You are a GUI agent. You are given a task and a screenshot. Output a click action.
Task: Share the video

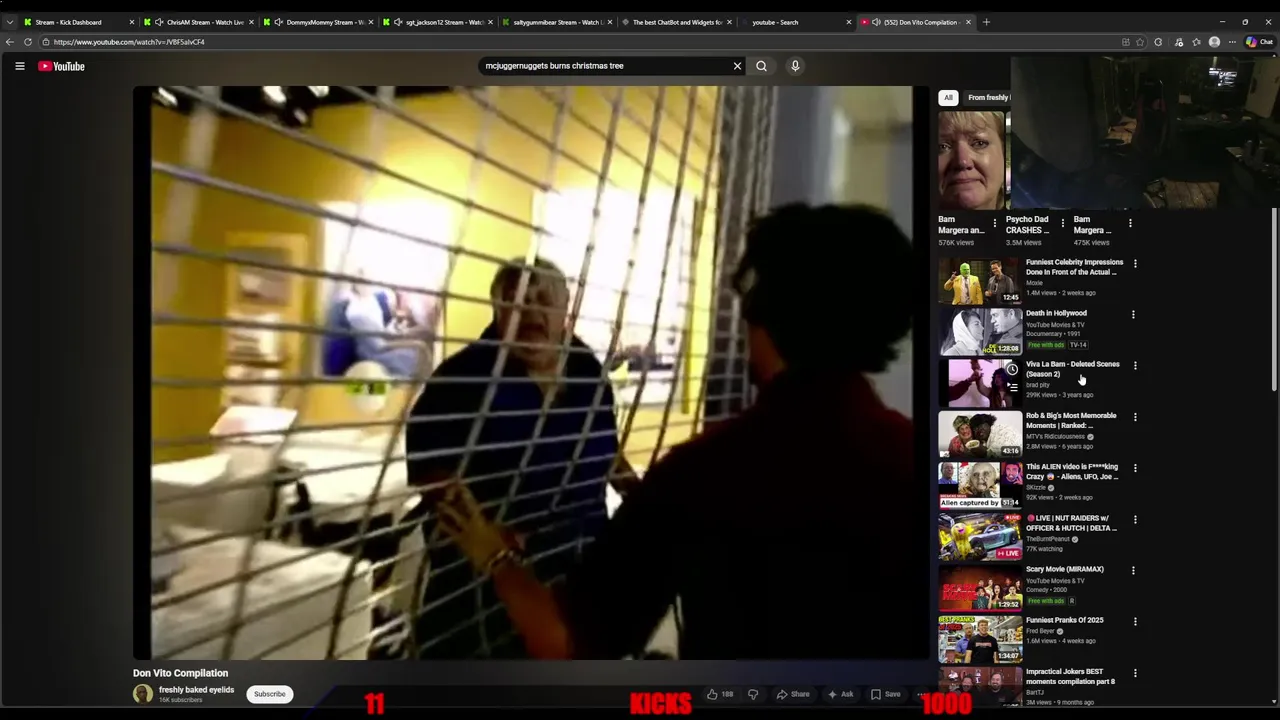coord(792,694)
